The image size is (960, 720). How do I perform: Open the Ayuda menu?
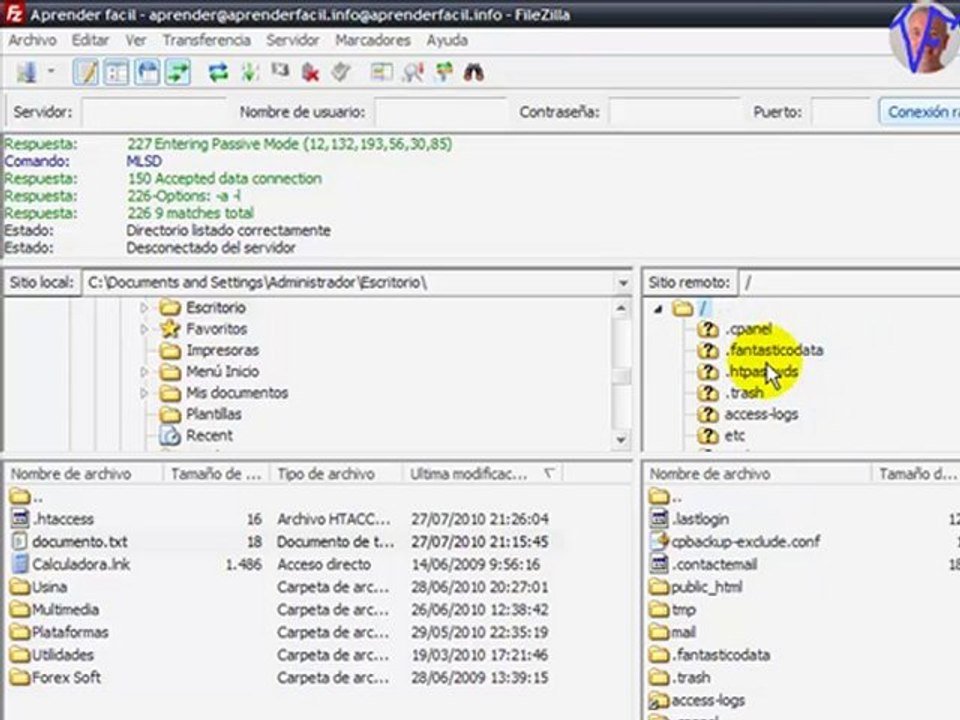click(448, 40)
